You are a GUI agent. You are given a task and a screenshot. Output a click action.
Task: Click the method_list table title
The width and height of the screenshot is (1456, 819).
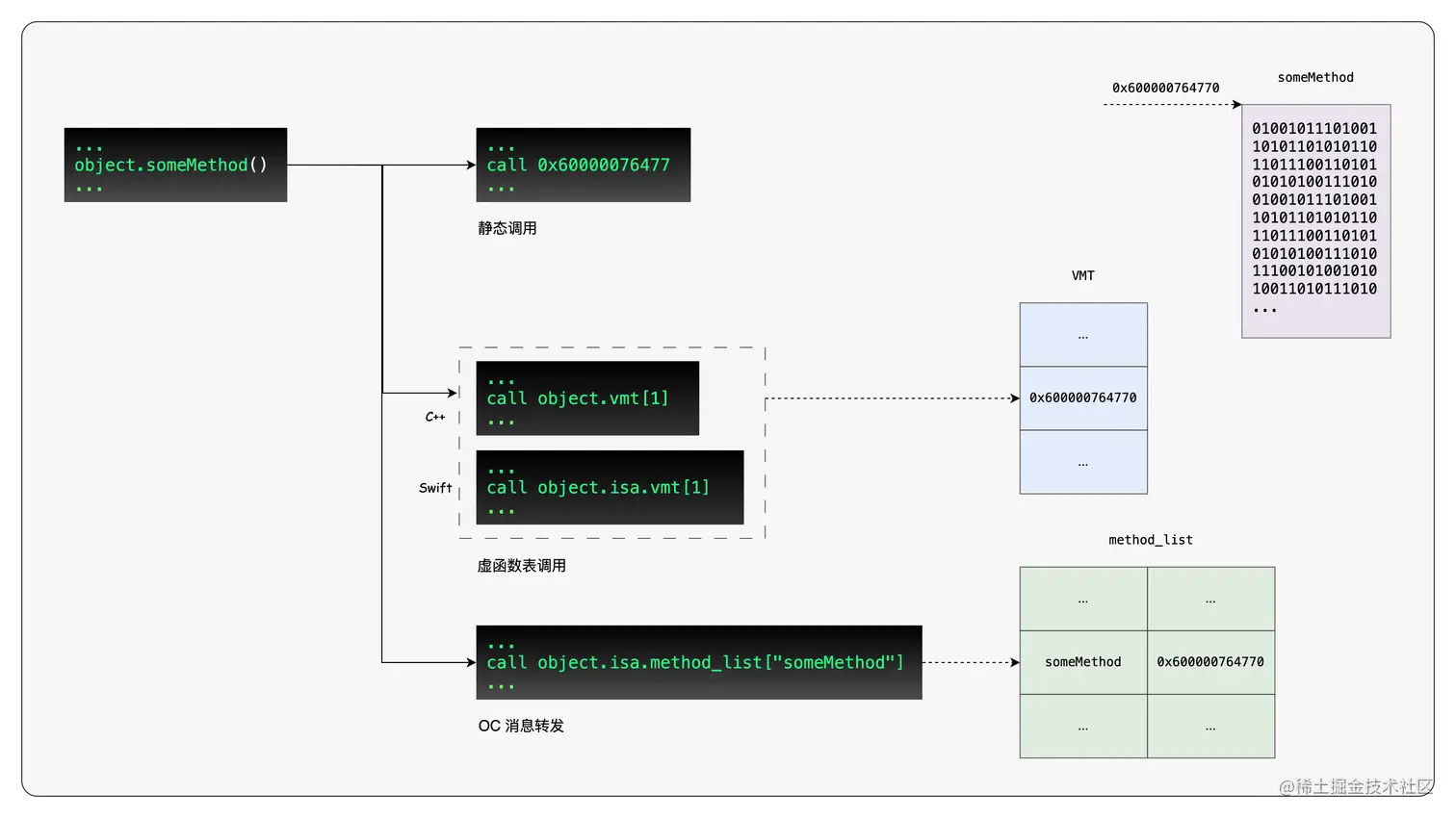click(1151, 540)
